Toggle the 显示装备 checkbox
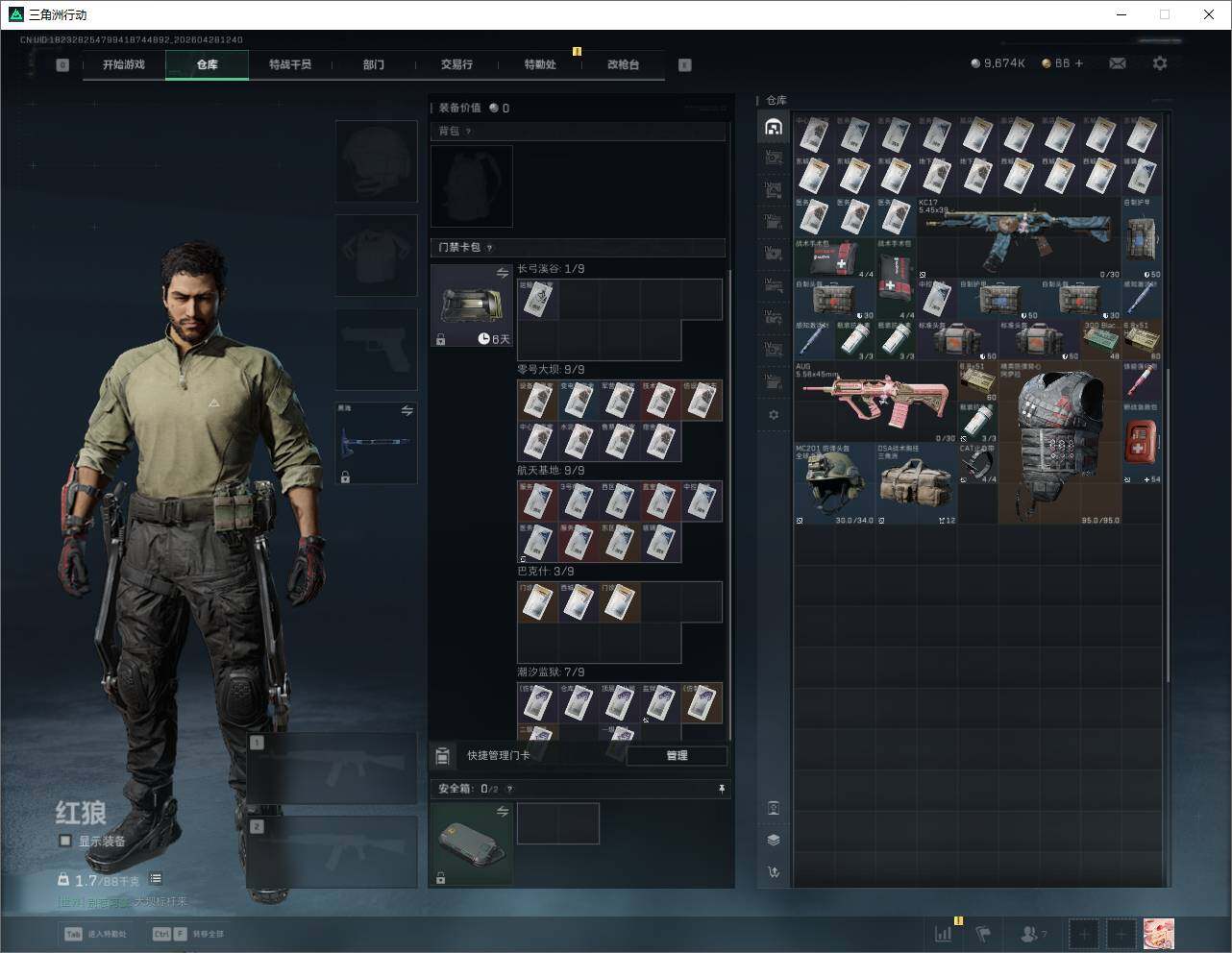Screen dimensions: 1232x953 pyautogui.click(x=65, y=841)
